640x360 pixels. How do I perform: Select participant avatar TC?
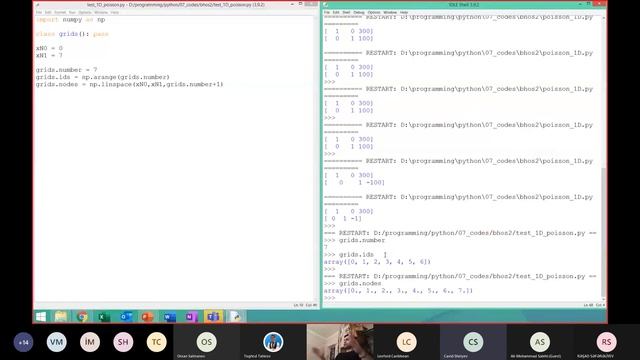click(x=156, y=342)
